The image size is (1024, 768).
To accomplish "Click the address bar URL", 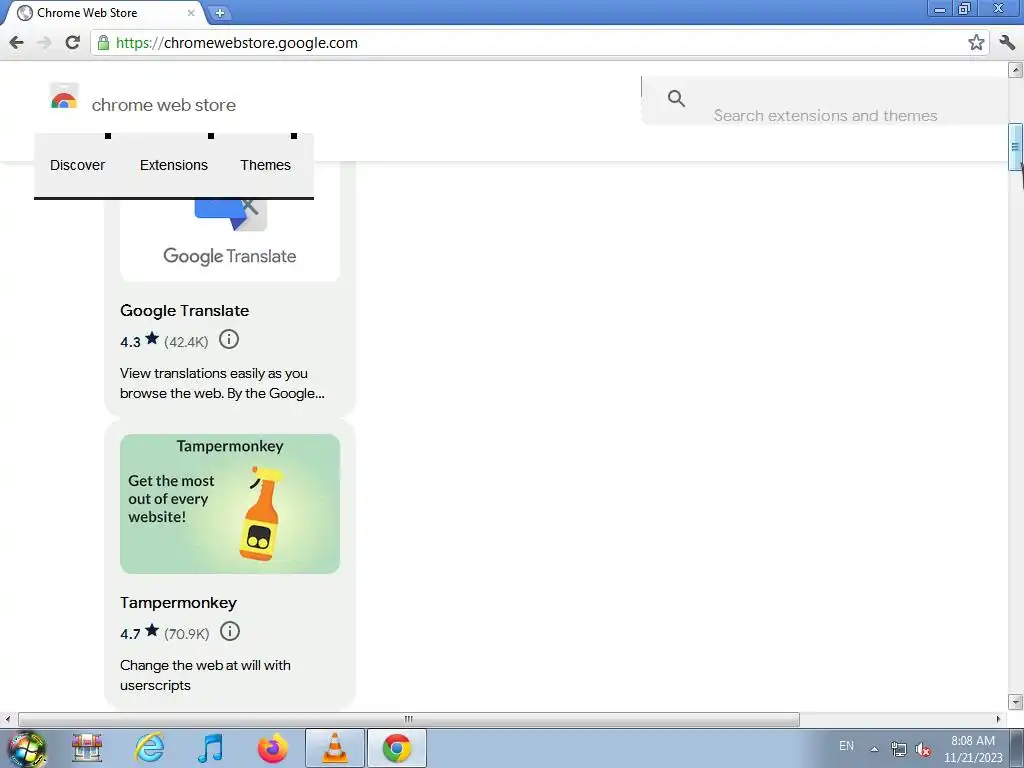I will (x=237, y=43).
